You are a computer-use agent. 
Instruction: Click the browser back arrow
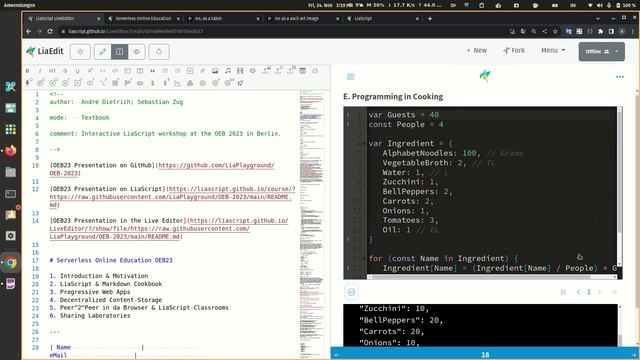28,31
